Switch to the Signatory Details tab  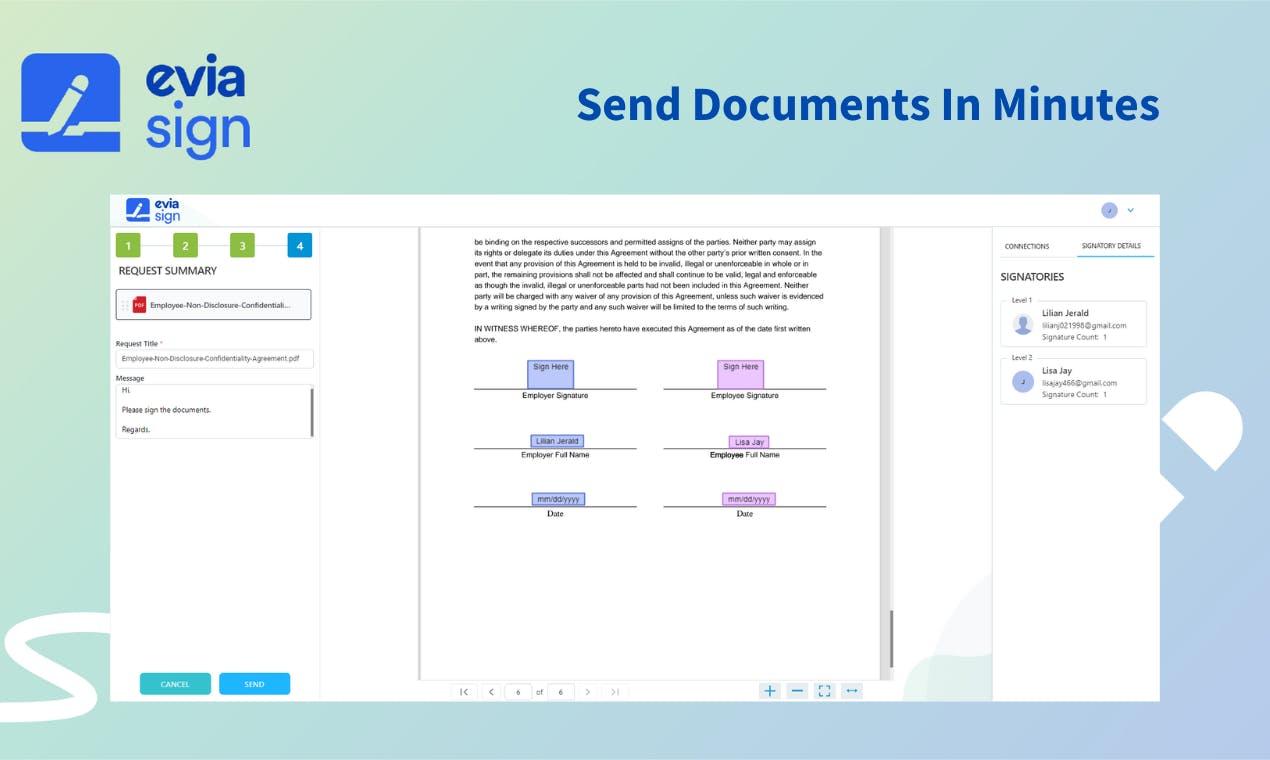click(1111, 246)
